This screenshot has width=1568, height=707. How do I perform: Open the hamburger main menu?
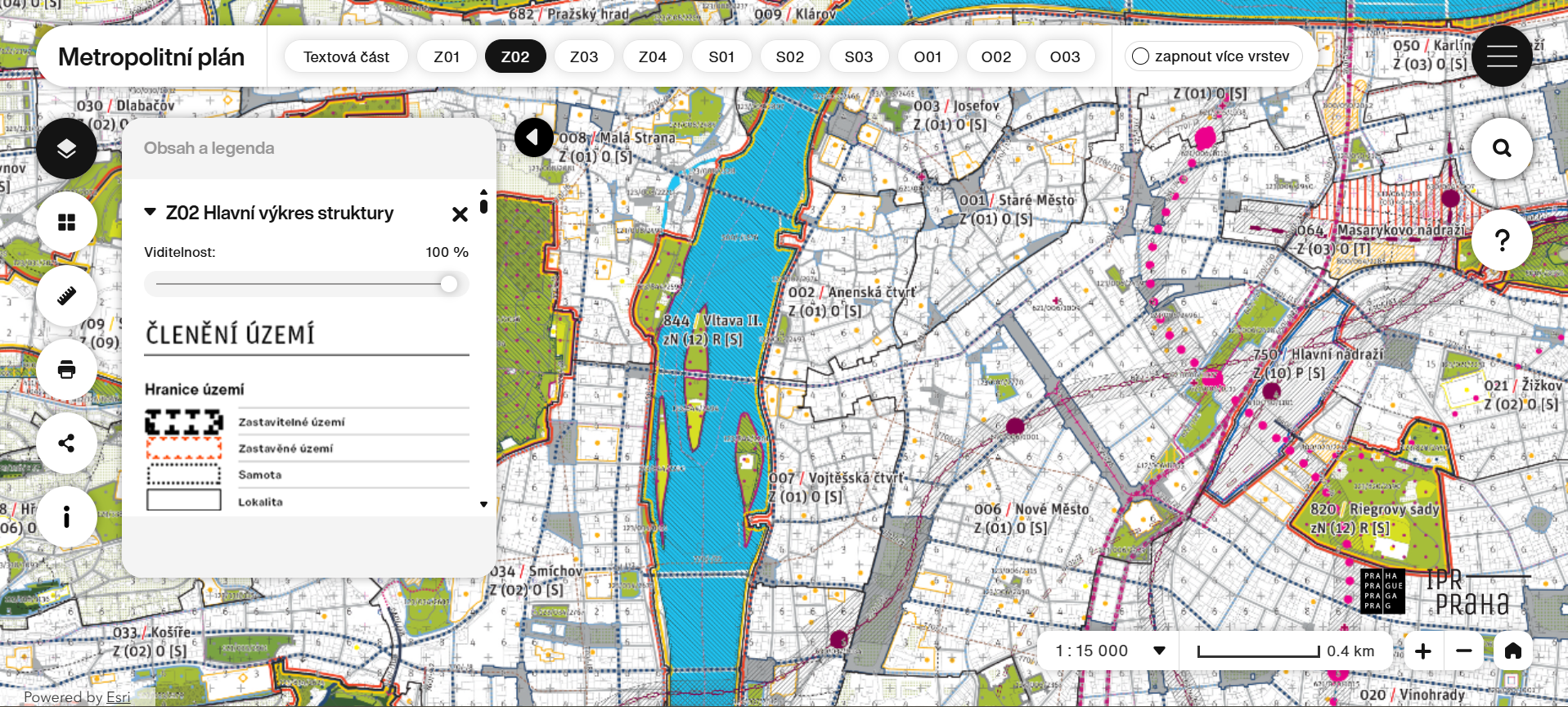click(1501, 56)
